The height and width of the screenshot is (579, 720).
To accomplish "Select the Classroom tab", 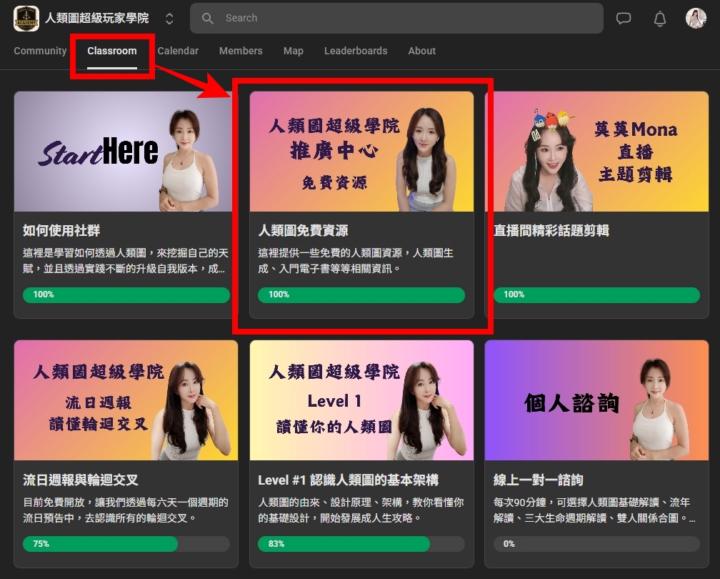I will click(x=112, y=51).
